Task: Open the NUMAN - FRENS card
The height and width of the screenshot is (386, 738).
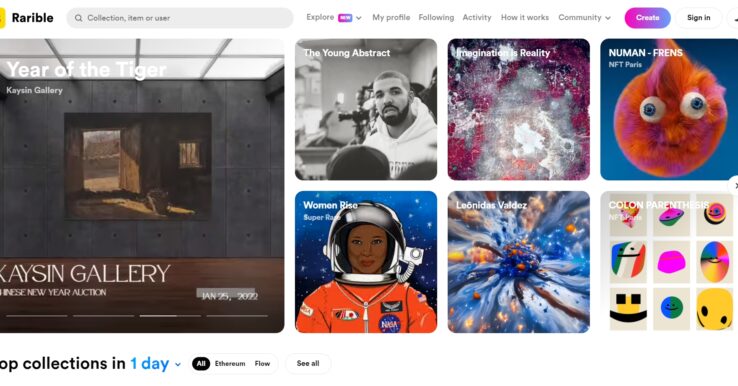Action: (x=669, y=109)
